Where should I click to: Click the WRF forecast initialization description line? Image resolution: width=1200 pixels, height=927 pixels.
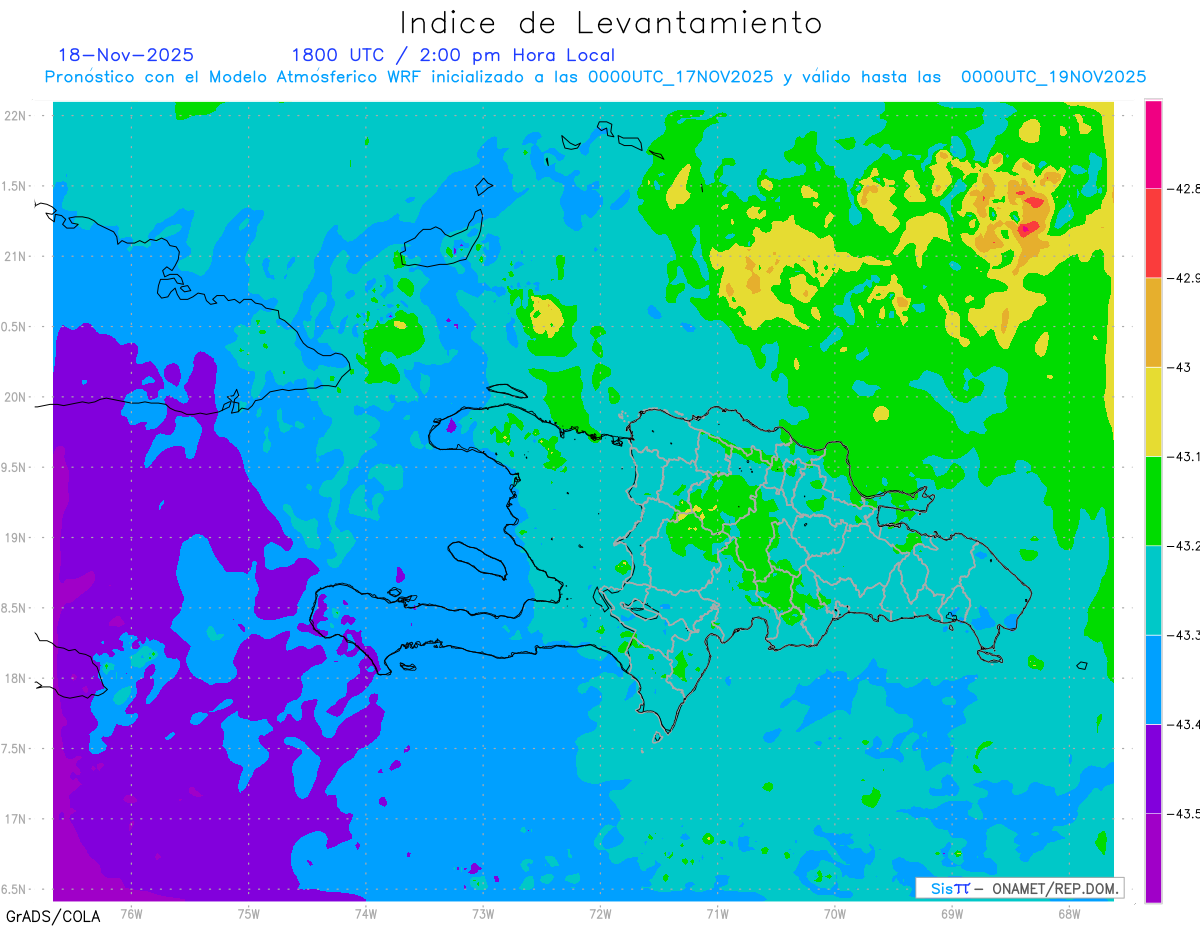pyautogui.click(x=596, y=77)
